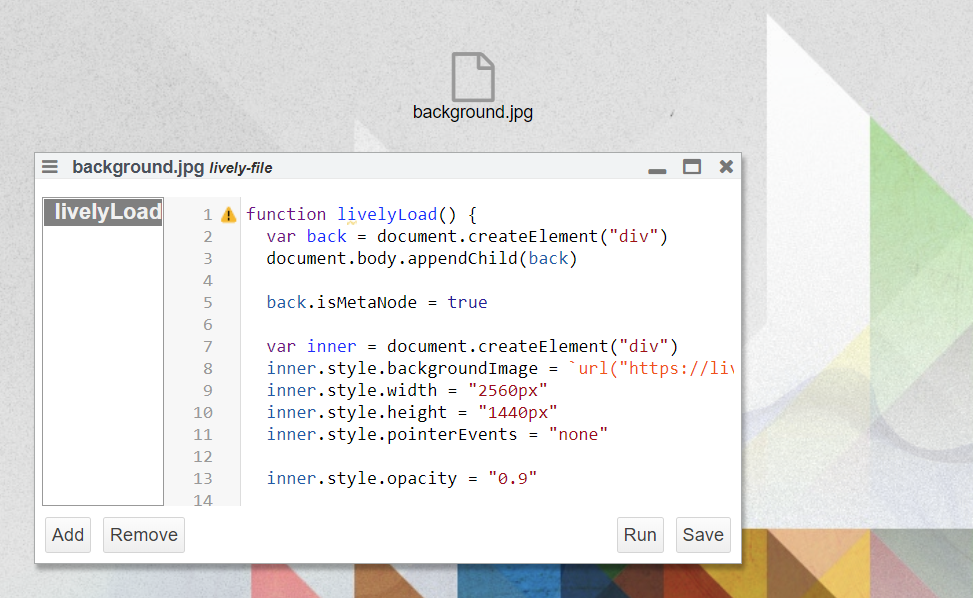Place cursor on back.isMetaNode = true line

pos(376,303)
